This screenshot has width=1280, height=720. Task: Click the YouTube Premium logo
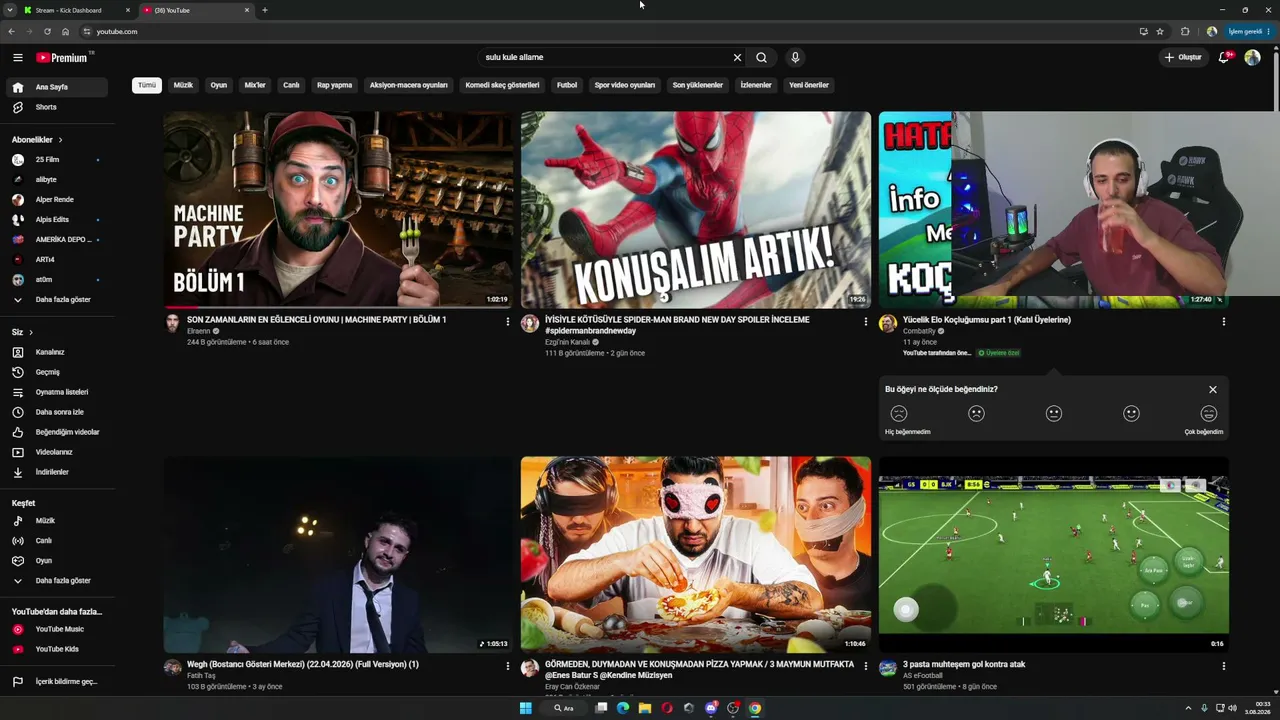tap(64, 58)
